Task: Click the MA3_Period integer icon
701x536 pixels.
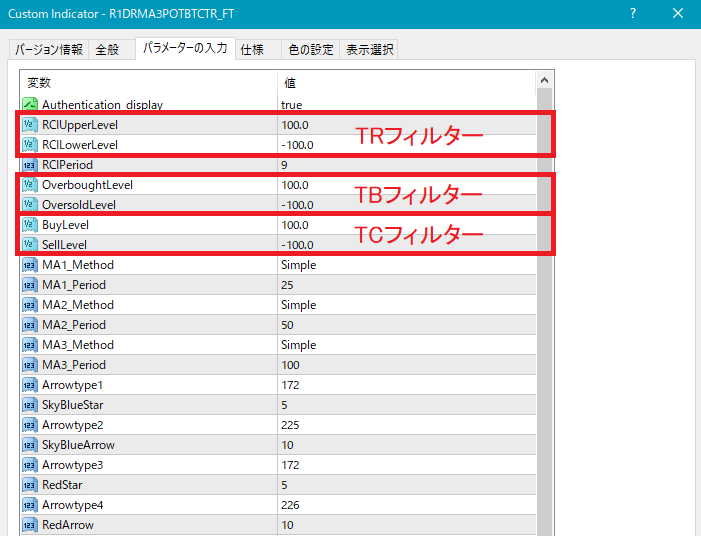Action: 30,365
